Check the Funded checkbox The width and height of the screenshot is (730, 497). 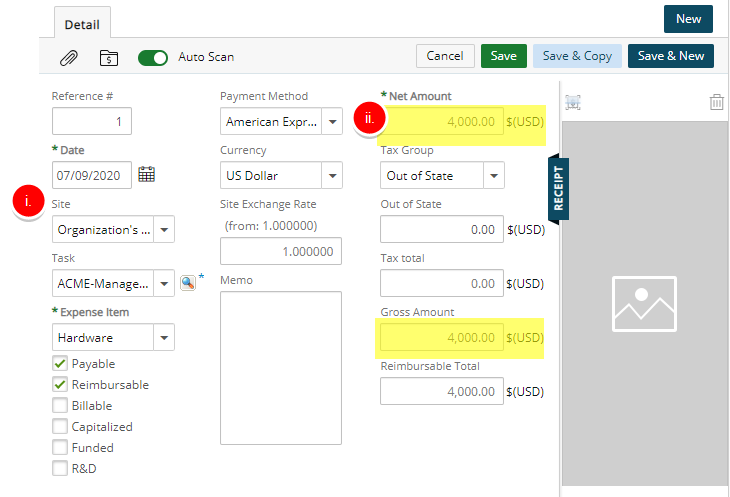click(x=60, y=447)
